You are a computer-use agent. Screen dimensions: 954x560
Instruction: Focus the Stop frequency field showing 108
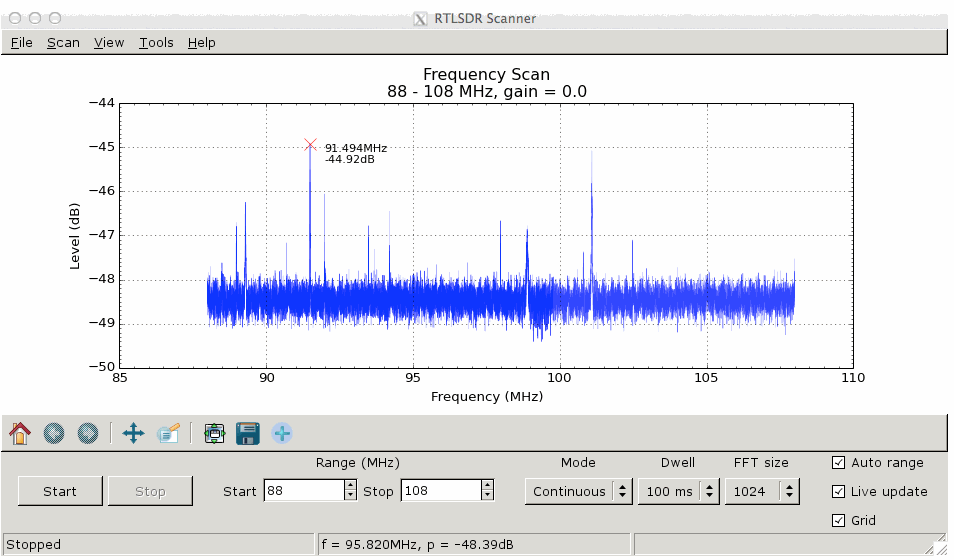tap(441, 491)
